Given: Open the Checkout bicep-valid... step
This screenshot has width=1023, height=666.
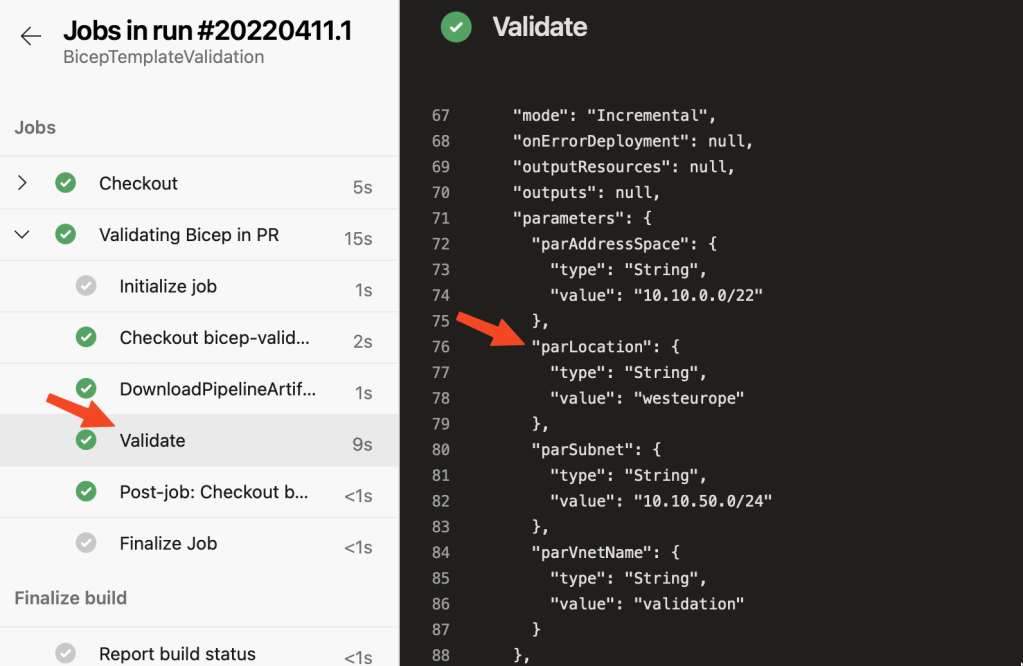Looking at the screenshot, I should [x=214, y=338].
